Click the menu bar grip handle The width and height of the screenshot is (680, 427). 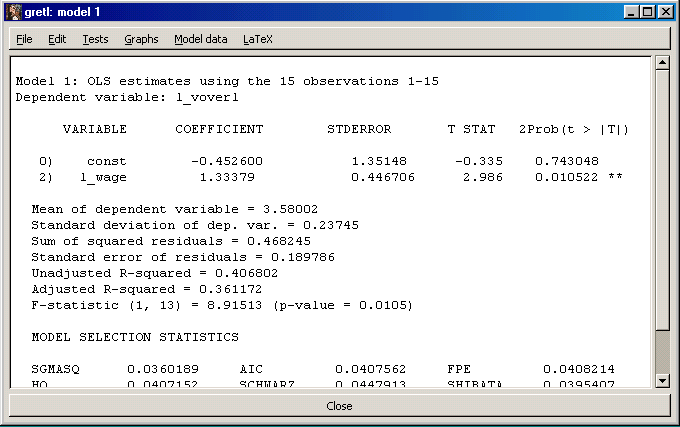point(8,40)
